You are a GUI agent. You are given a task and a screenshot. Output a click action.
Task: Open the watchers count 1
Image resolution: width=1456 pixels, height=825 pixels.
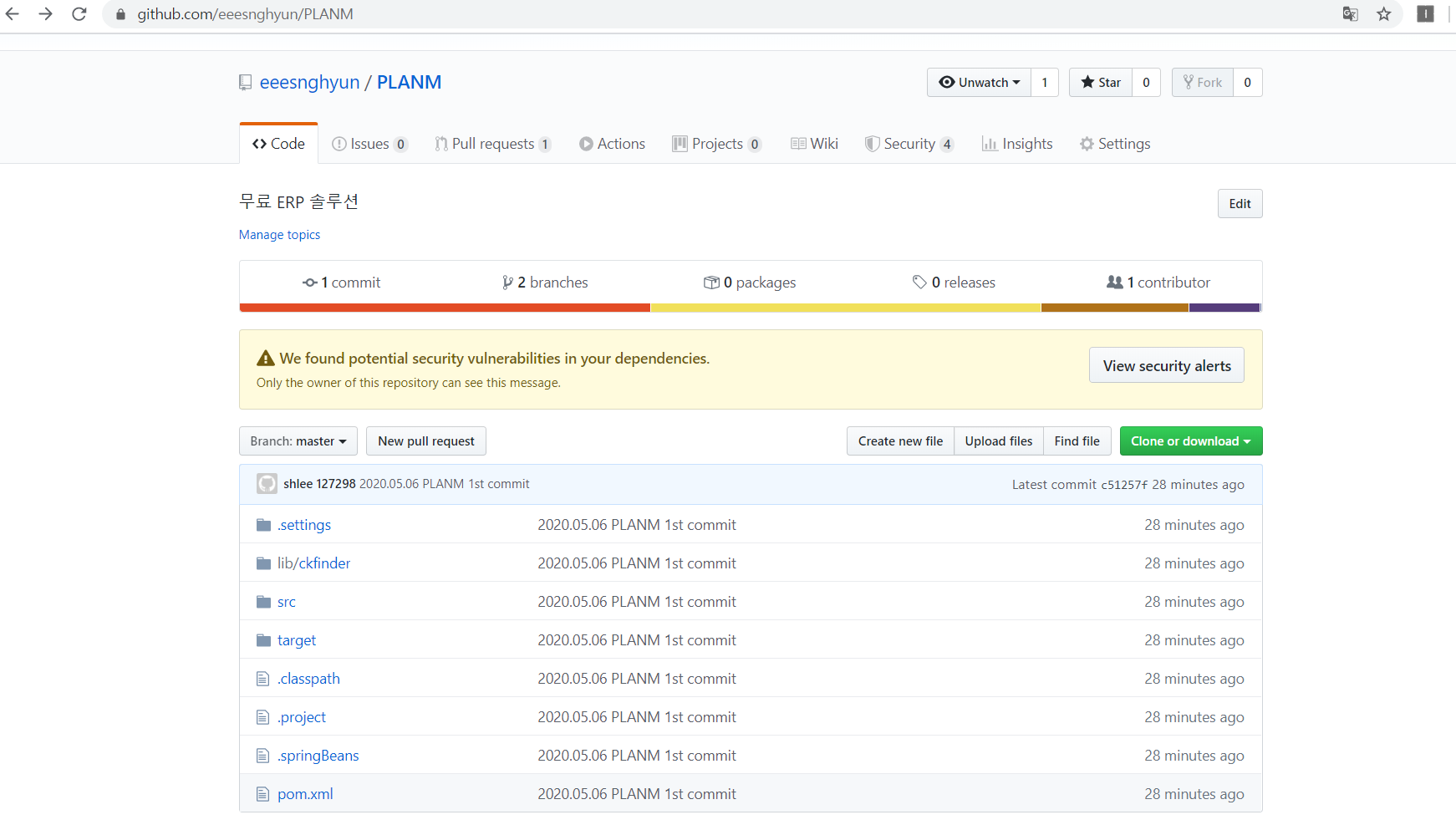pyautogui.click(x=1045, y=83)
